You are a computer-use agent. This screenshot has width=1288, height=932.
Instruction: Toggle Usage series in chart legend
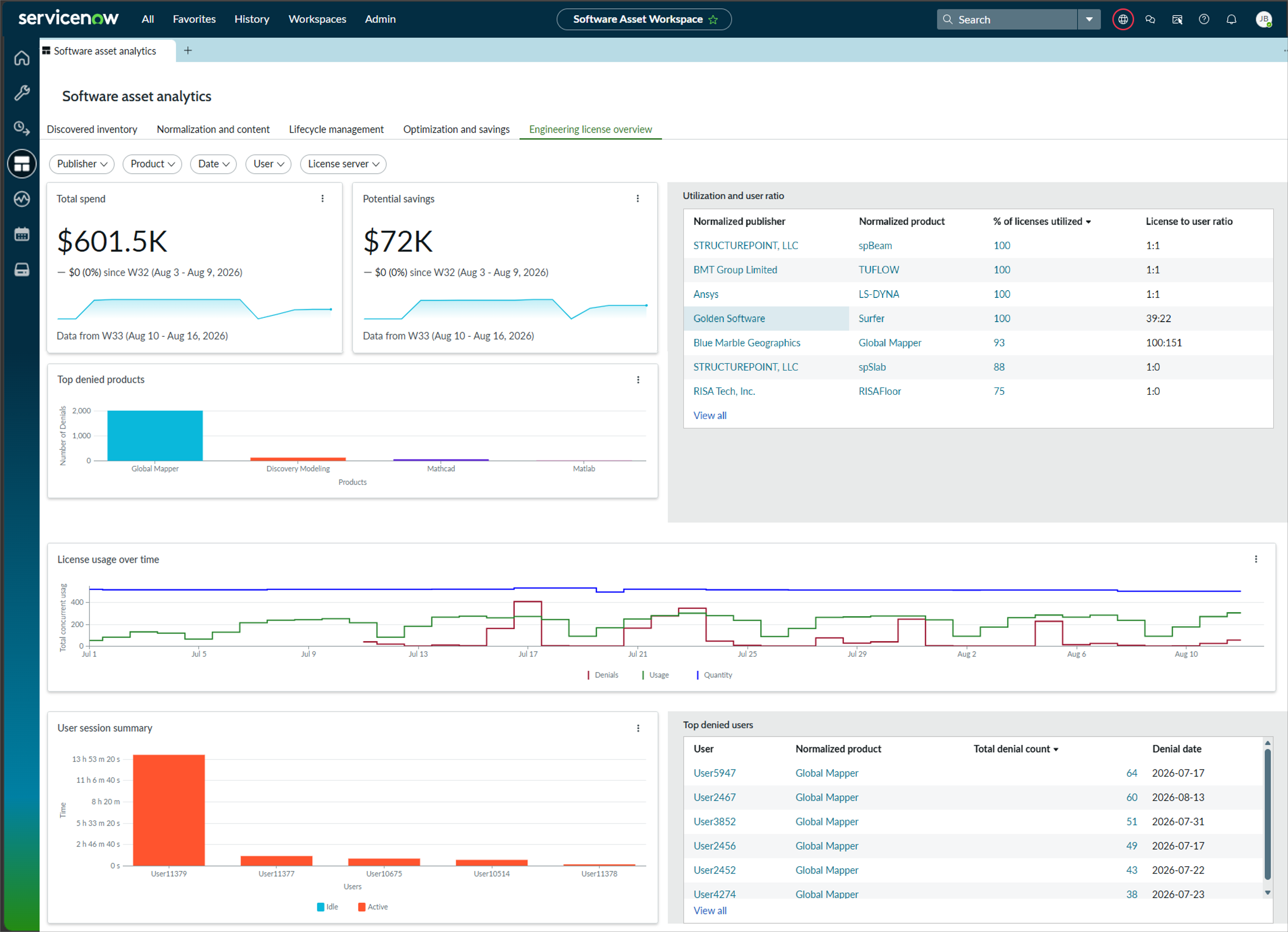point(655,675)
